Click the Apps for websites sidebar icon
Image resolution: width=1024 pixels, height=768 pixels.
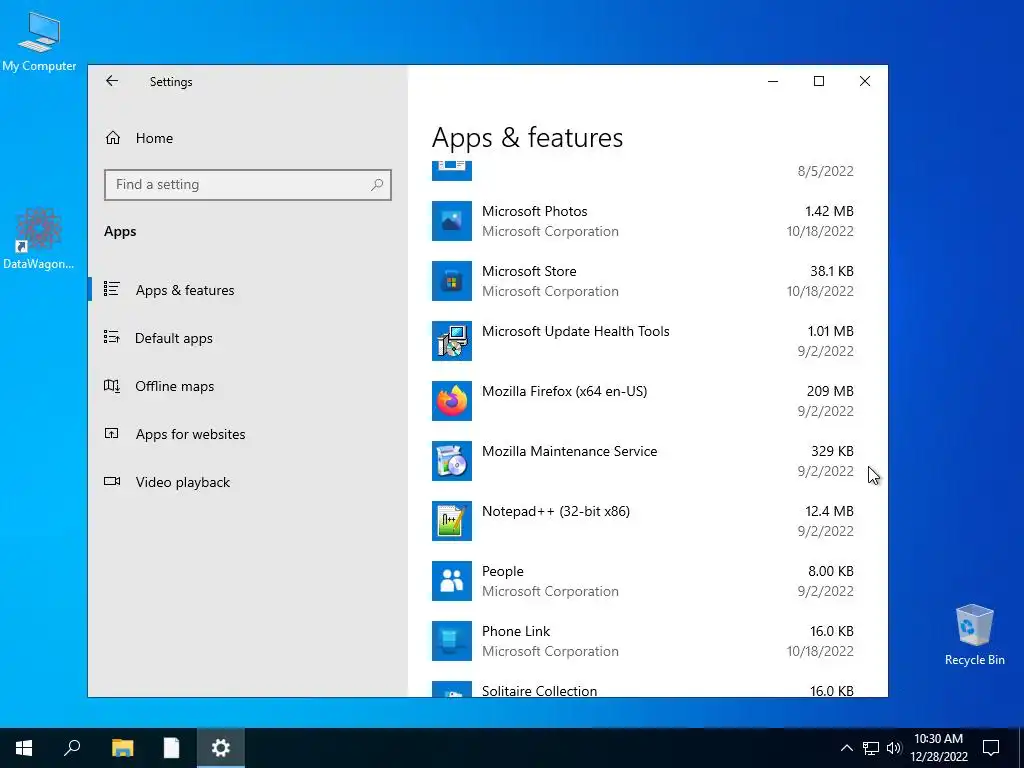[112, 433]
